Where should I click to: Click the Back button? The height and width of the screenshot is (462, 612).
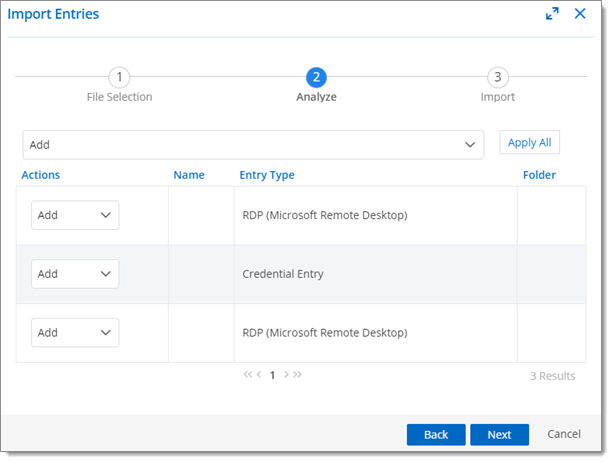click(x=436, y=435)
